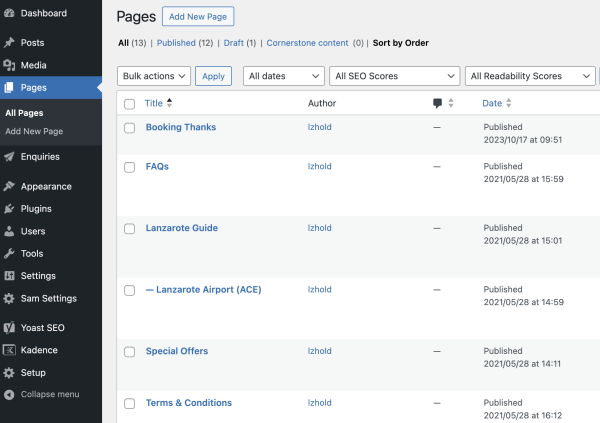This screenshot has width=600, height=423.
Task: Open the Bulk actions dropdown
Action: point(154,76)
